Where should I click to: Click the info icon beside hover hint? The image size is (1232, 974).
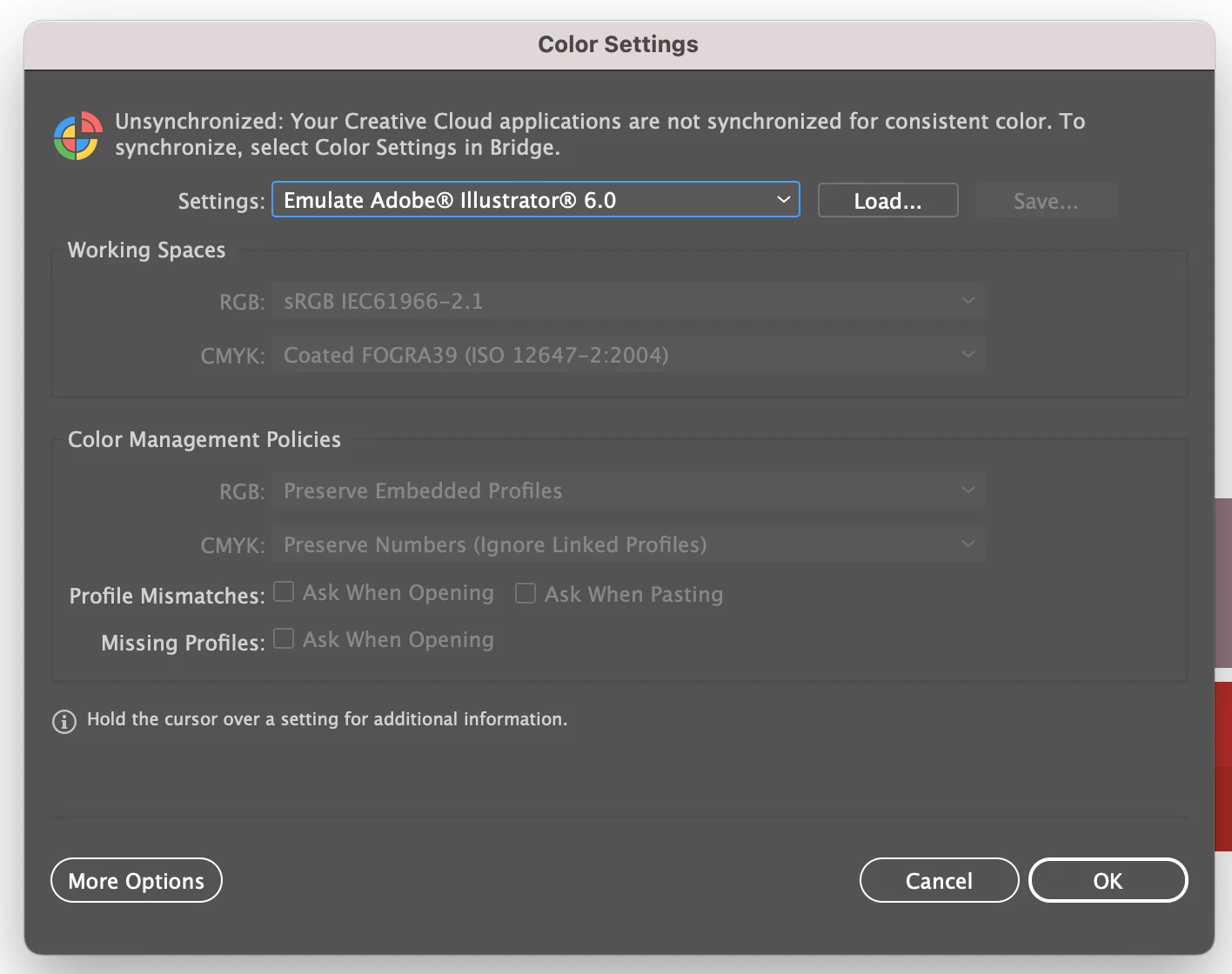coord(64,721)
